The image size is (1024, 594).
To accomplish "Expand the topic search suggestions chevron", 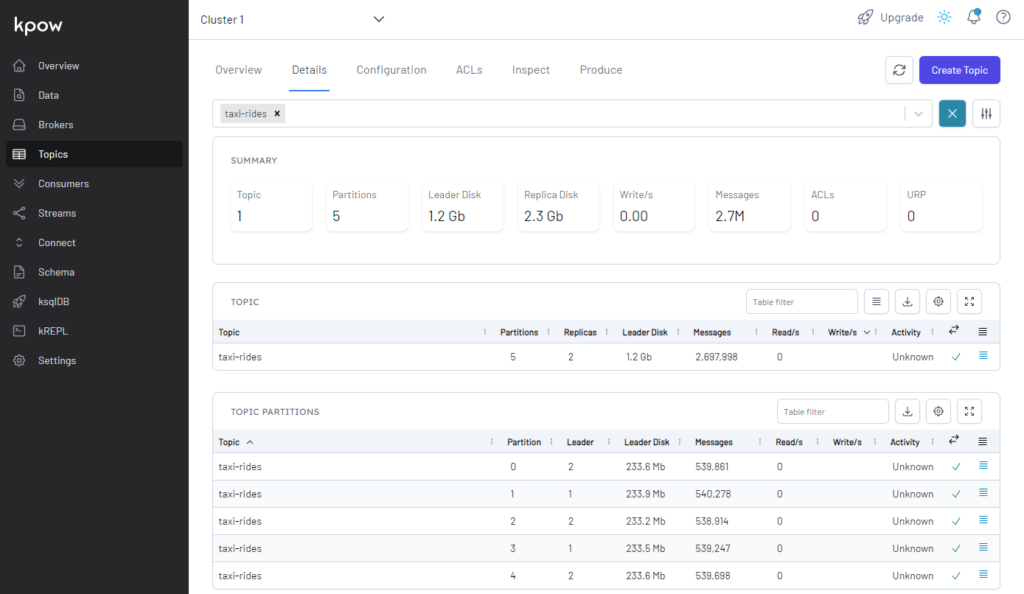I will point(917,113).
